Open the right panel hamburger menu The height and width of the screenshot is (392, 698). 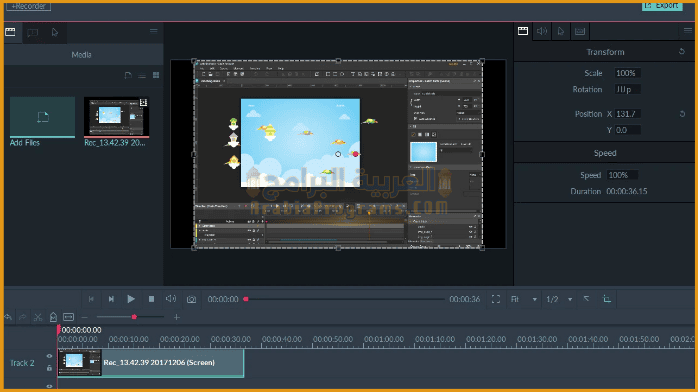[688, 31]
